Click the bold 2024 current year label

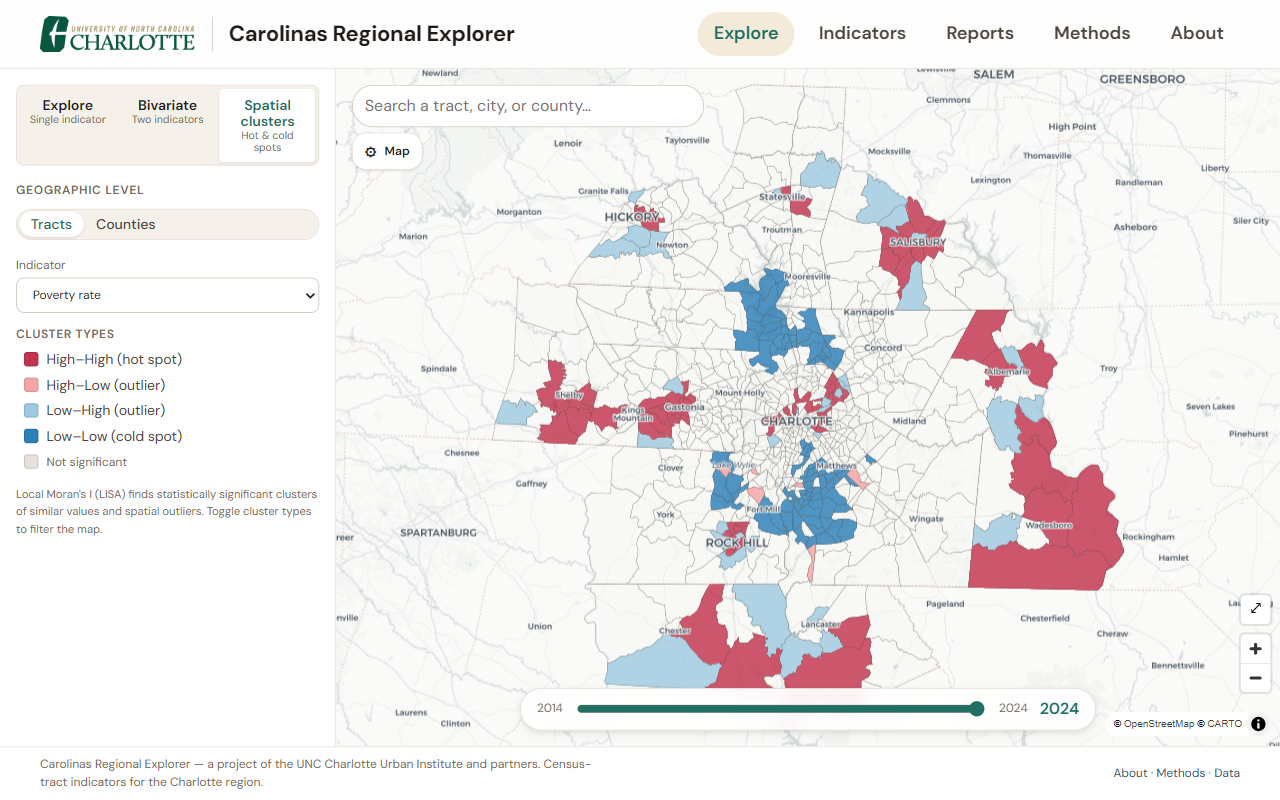(x=1059, y=708)
